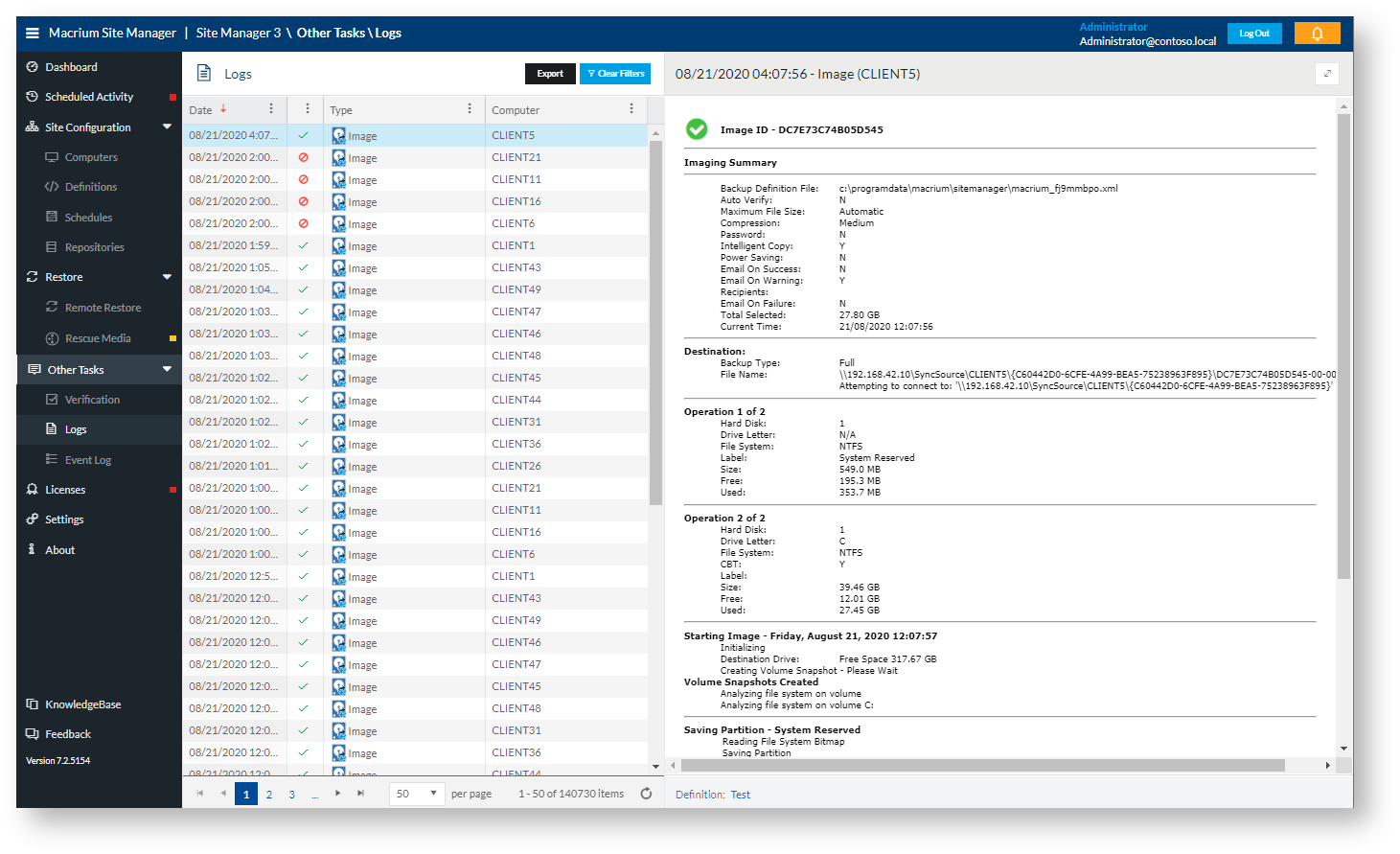Expand log detail panel to fullscreen
The image size is (1400, 854).
[x=1327, y=74]
